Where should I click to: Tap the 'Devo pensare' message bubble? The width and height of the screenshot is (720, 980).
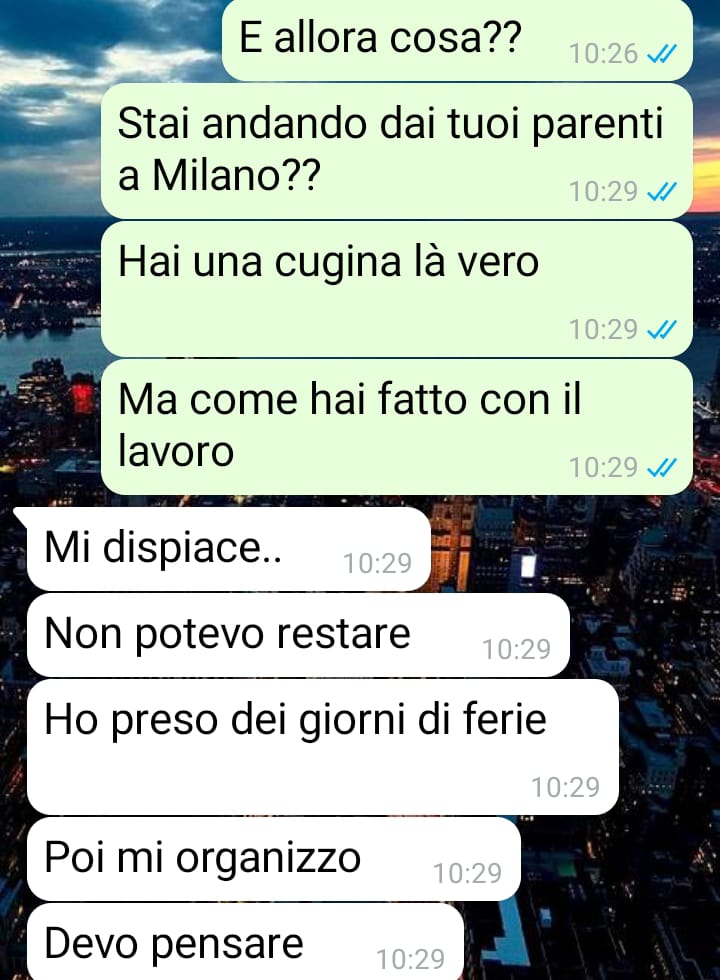click(245, 941)
